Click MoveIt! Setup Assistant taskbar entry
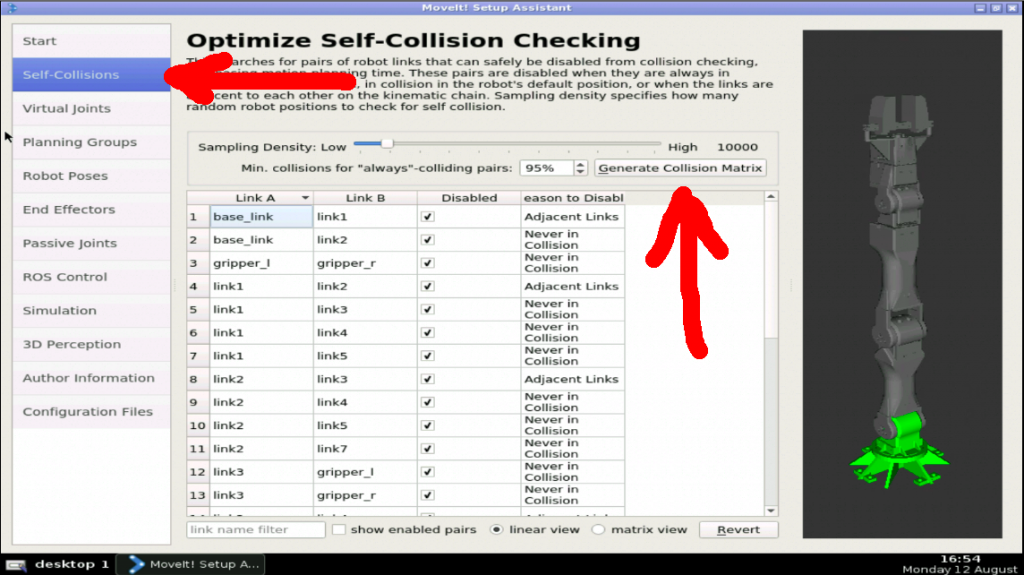The image size is (1024, 575). pos(191,565)
